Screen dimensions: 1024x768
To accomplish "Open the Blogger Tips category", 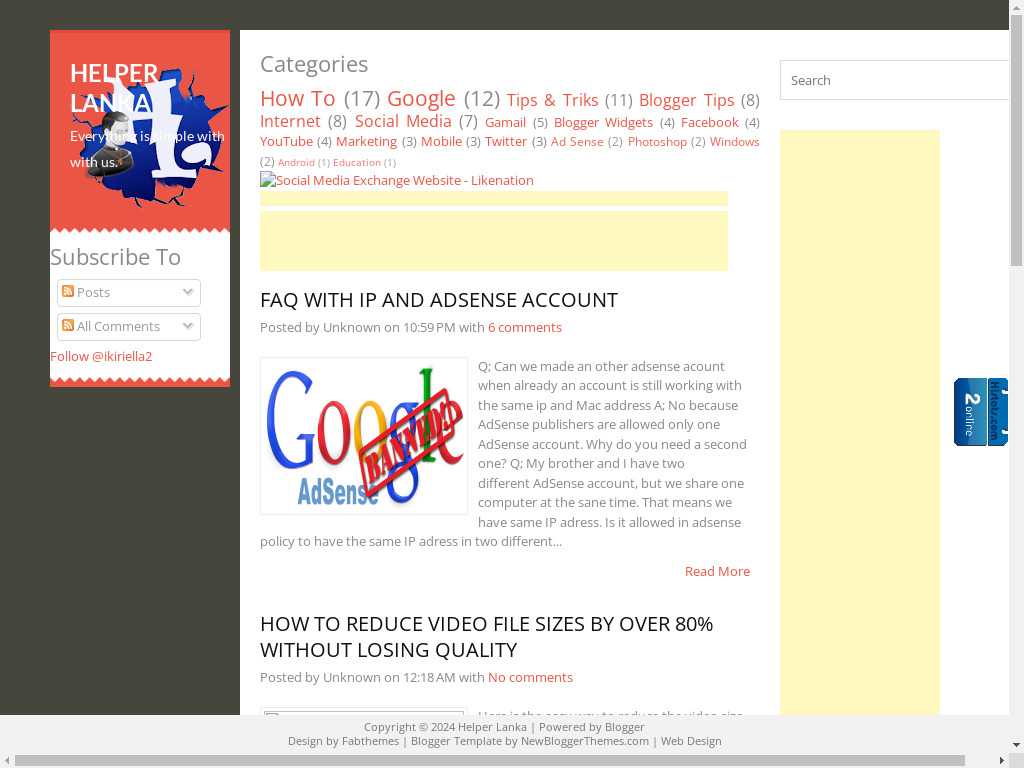I will (686, 100).
